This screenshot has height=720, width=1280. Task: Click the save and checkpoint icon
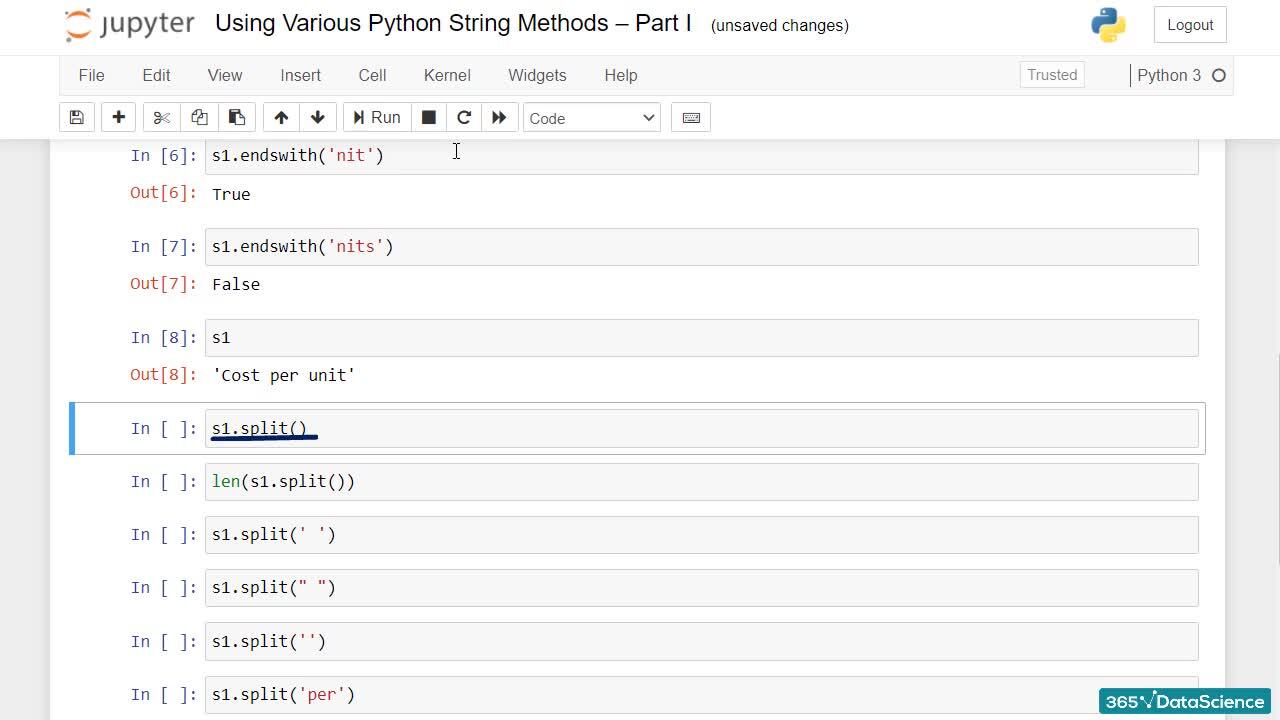click(x=77, y=118)
